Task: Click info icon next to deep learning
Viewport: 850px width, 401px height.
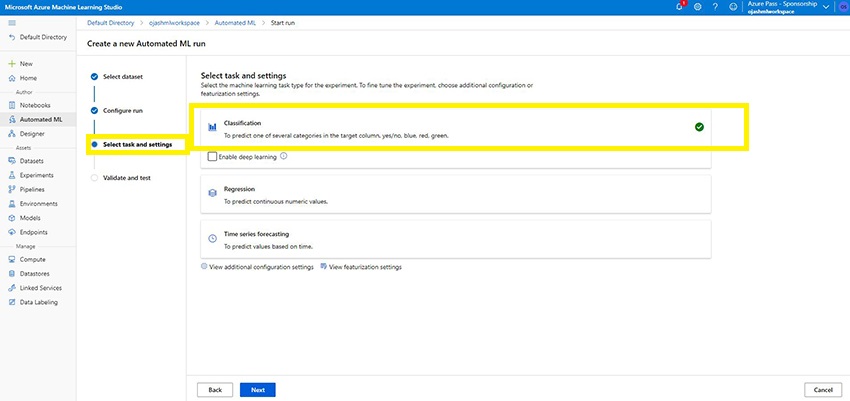Action: point(283,156)
